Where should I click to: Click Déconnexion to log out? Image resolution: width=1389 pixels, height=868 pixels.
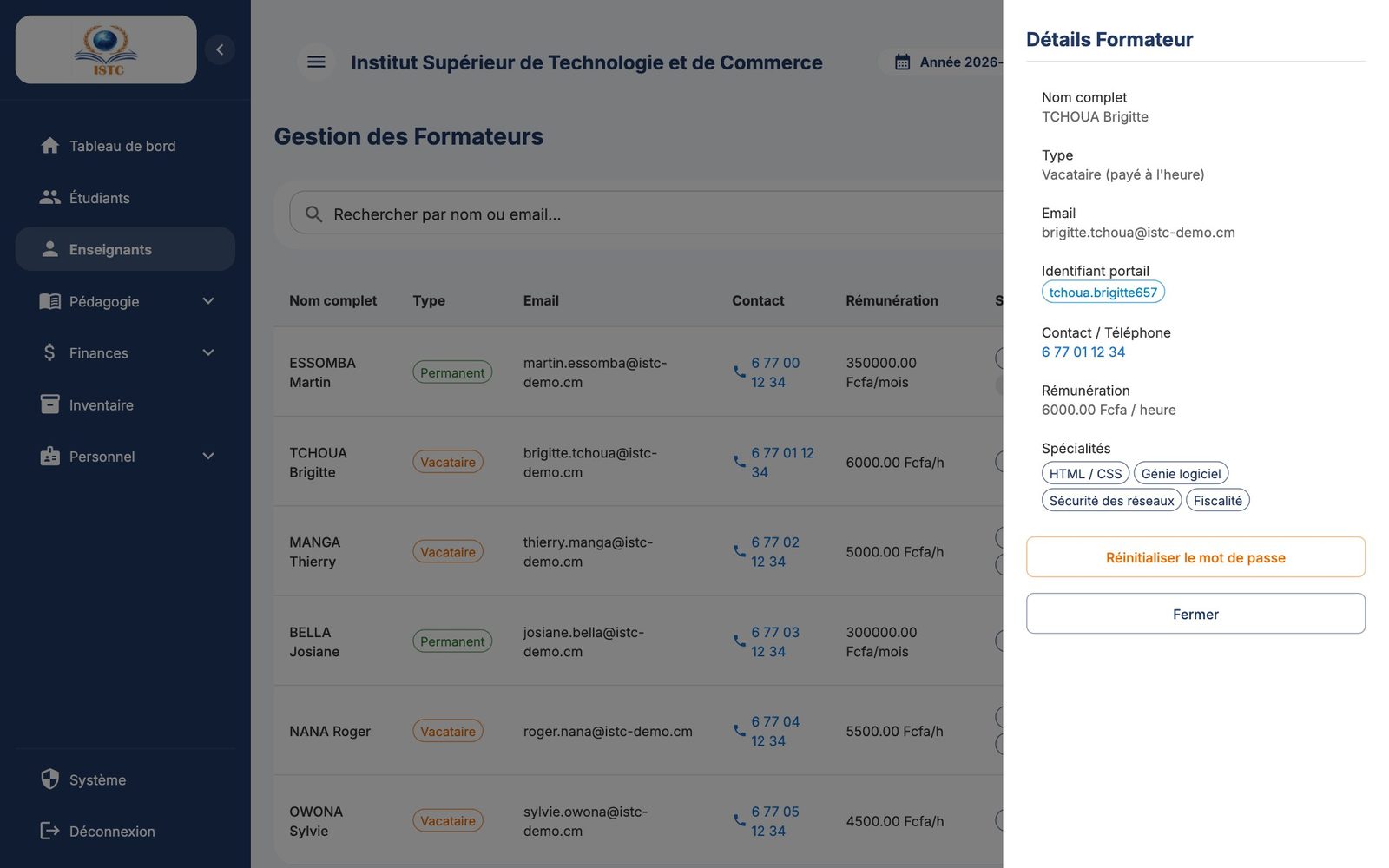(x=125, y=831)
